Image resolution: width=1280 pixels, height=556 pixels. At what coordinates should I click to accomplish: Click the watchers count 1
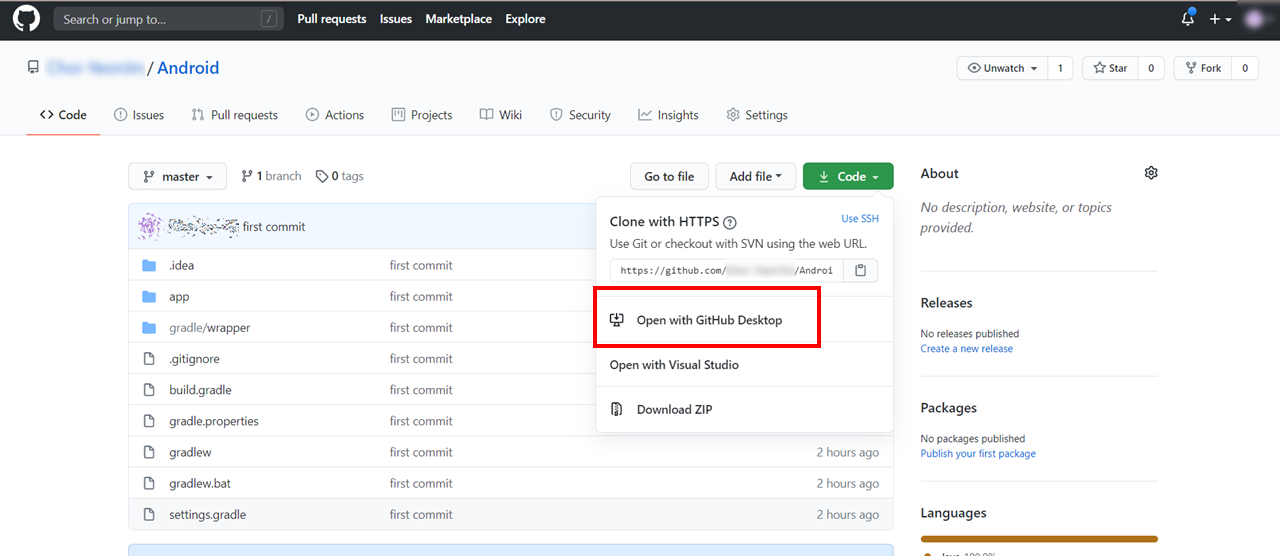[x=1060, y=68]
